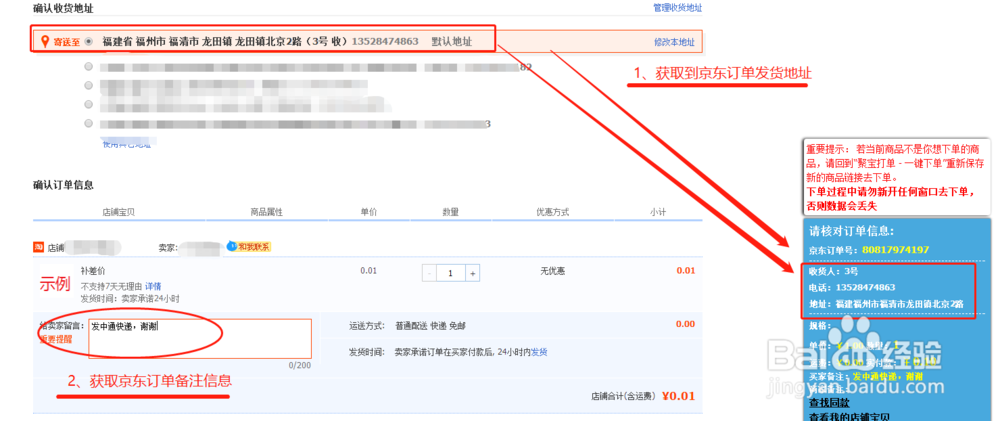The width and height of the screenshot is (1000, 421).
Task: Click 买家备注 发中通快递，谢谢 in blue panel
Action: pyautogui.click(x=865, y=376)
